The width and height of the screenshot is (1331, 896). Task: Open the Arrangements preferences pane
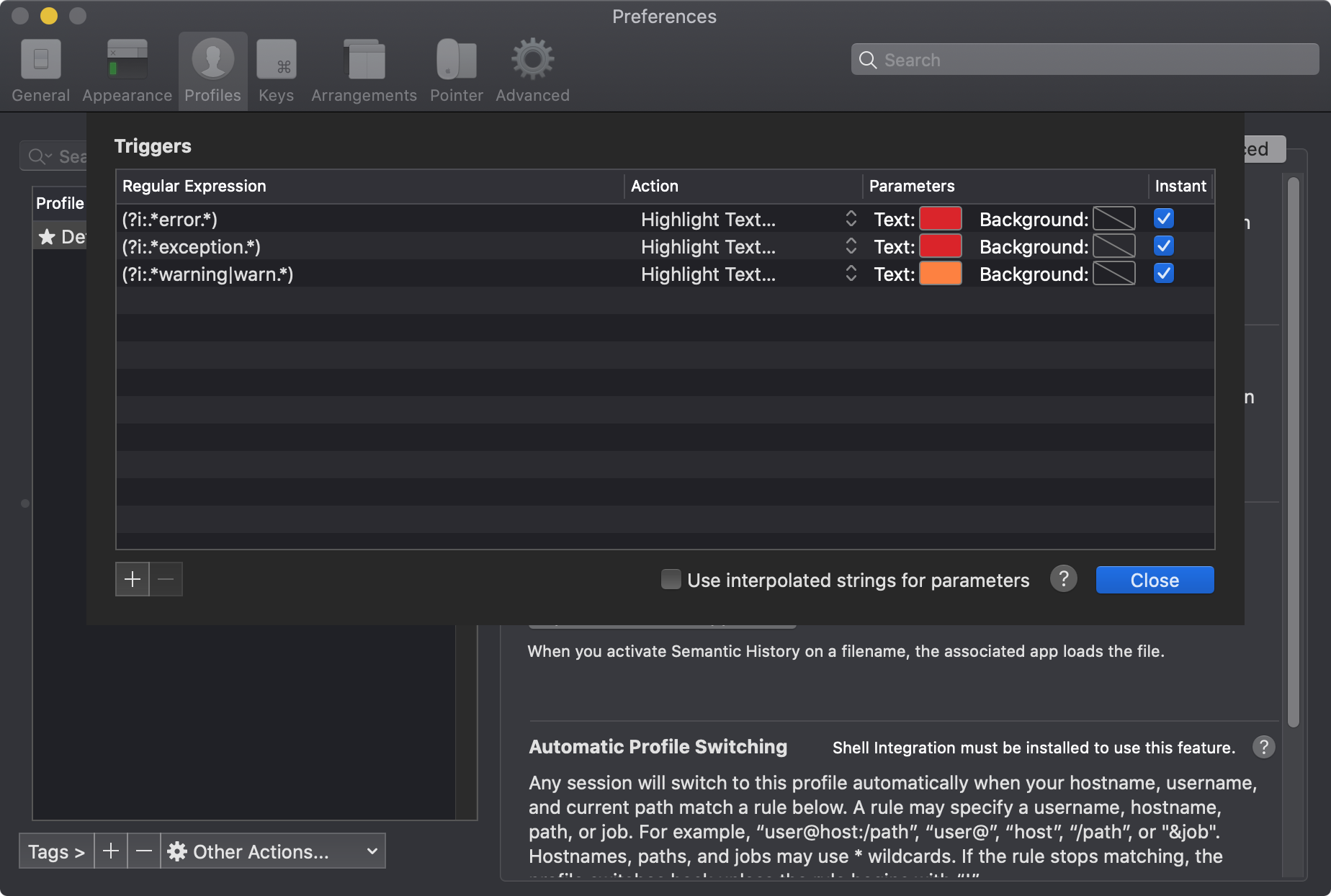pyautogui.click(x=364, y=71)
